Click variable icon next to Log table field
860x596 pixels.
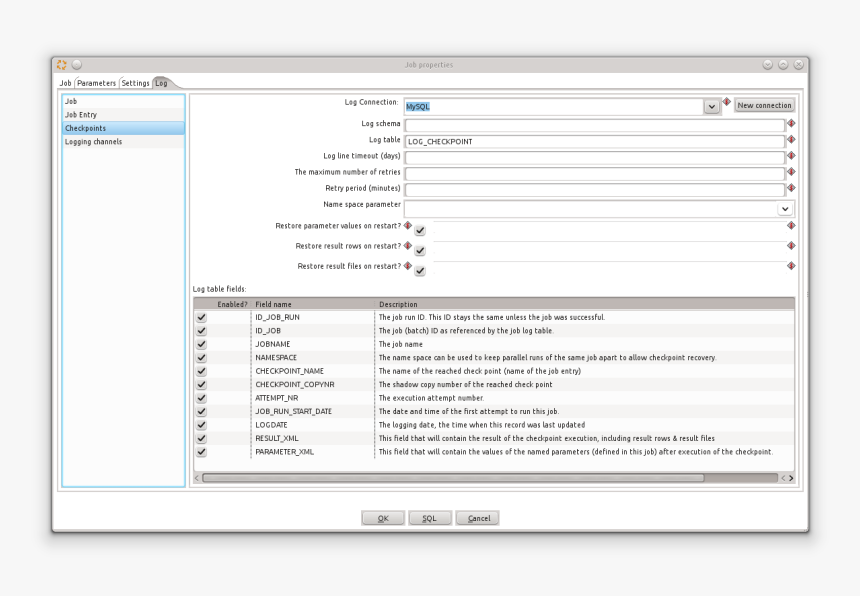point(791,140)
